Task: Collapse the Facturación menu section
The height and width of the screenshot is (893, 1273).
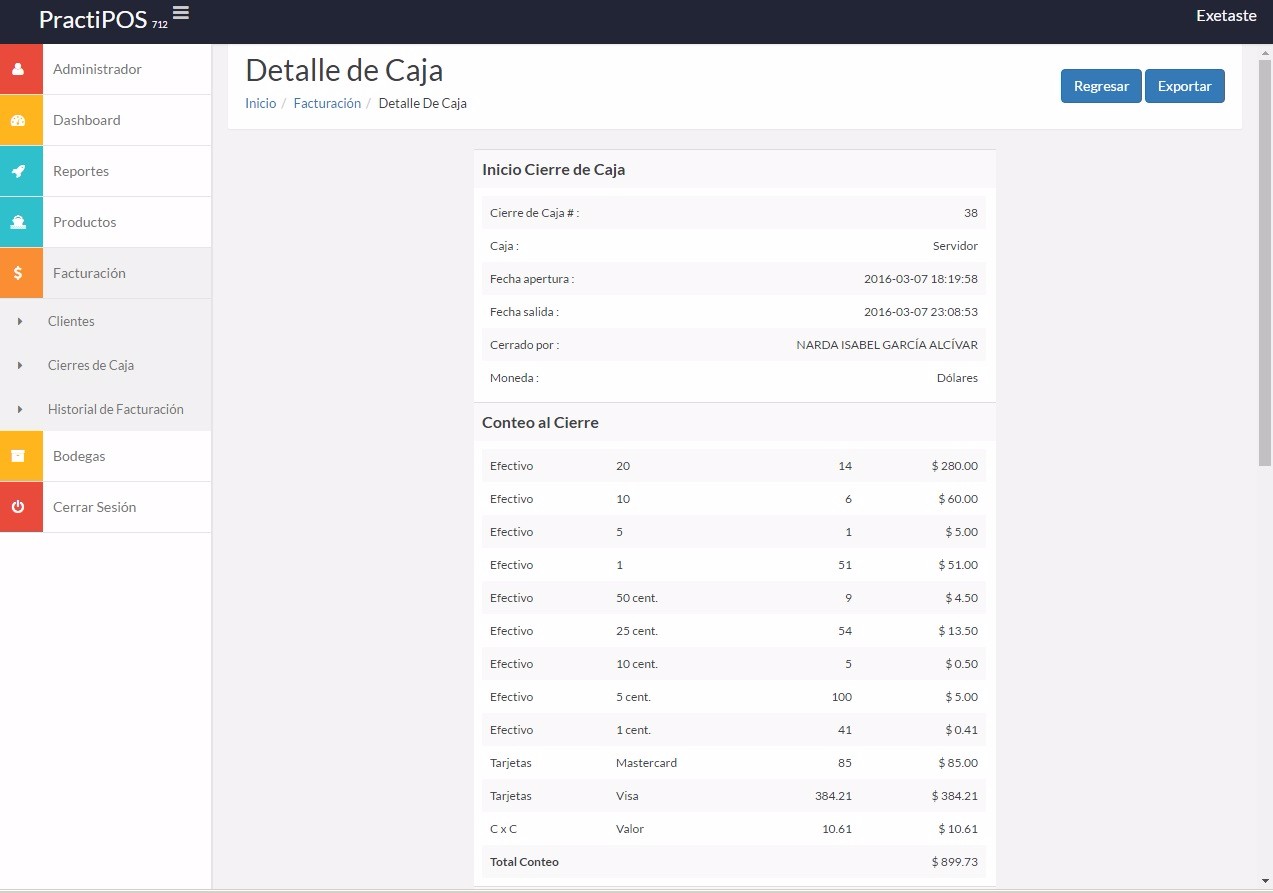Action: click(x=89, y=273)
